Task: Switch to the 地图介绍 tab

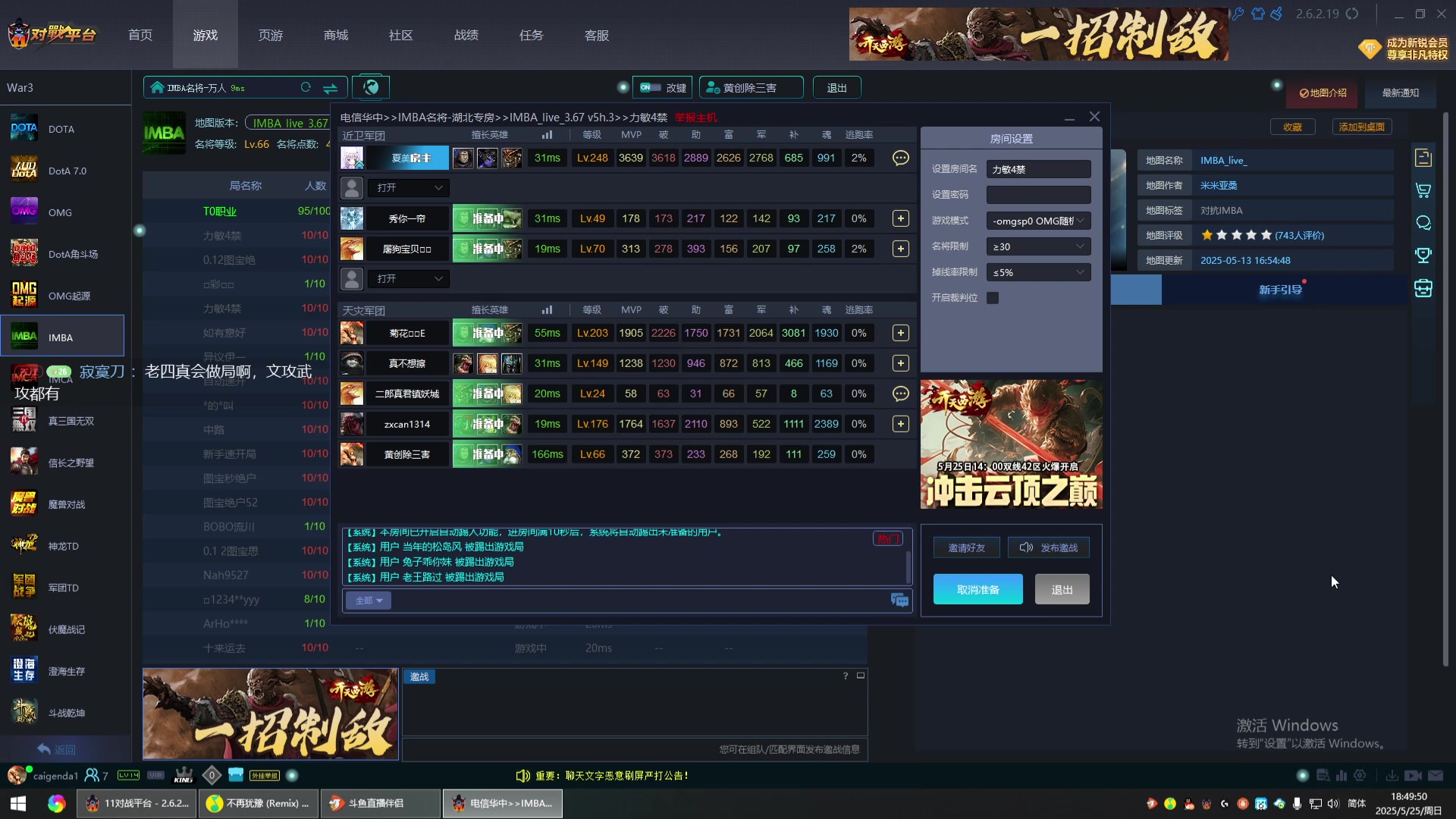Action: coord(1323,93)
